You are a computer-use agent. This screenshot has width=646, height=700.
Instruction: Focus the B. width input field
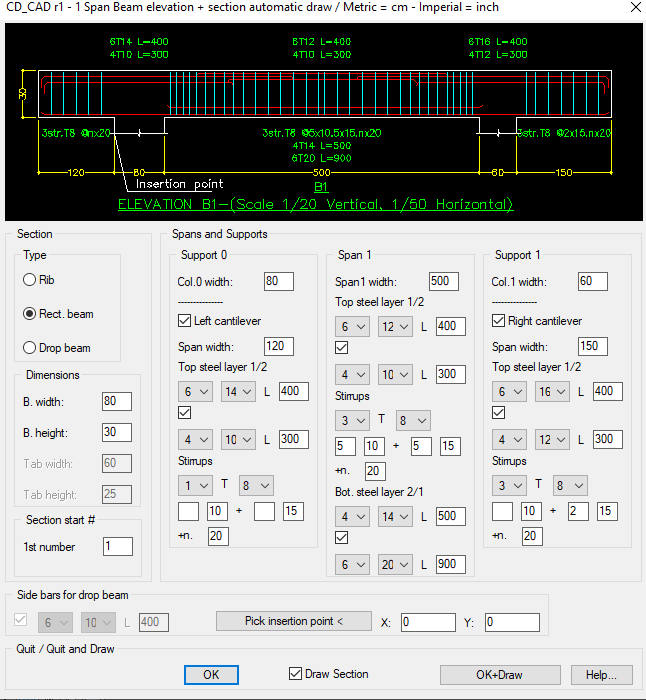pyautogui.click(x=117, y=401)
